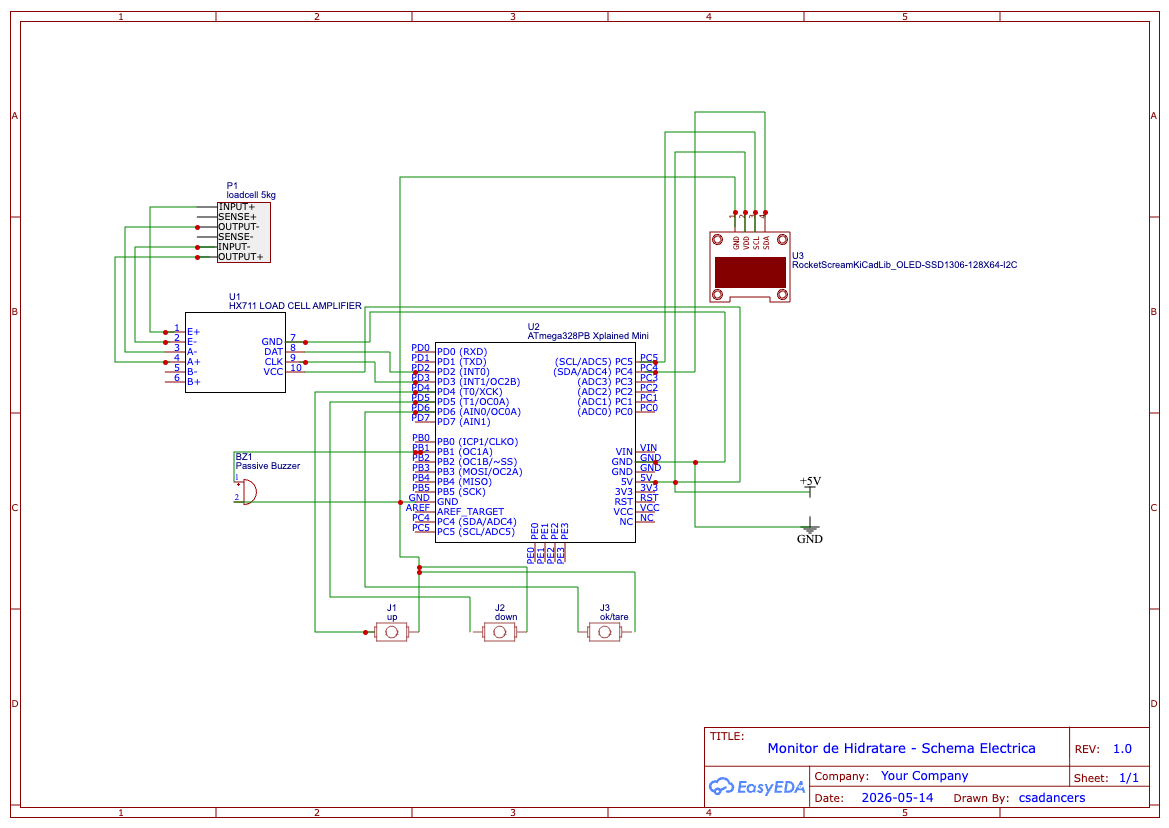The height and width of the screenshot is (828, 1169).
Task: Click the sheet number '1/1'
Action: click(x=1129, y=778)
